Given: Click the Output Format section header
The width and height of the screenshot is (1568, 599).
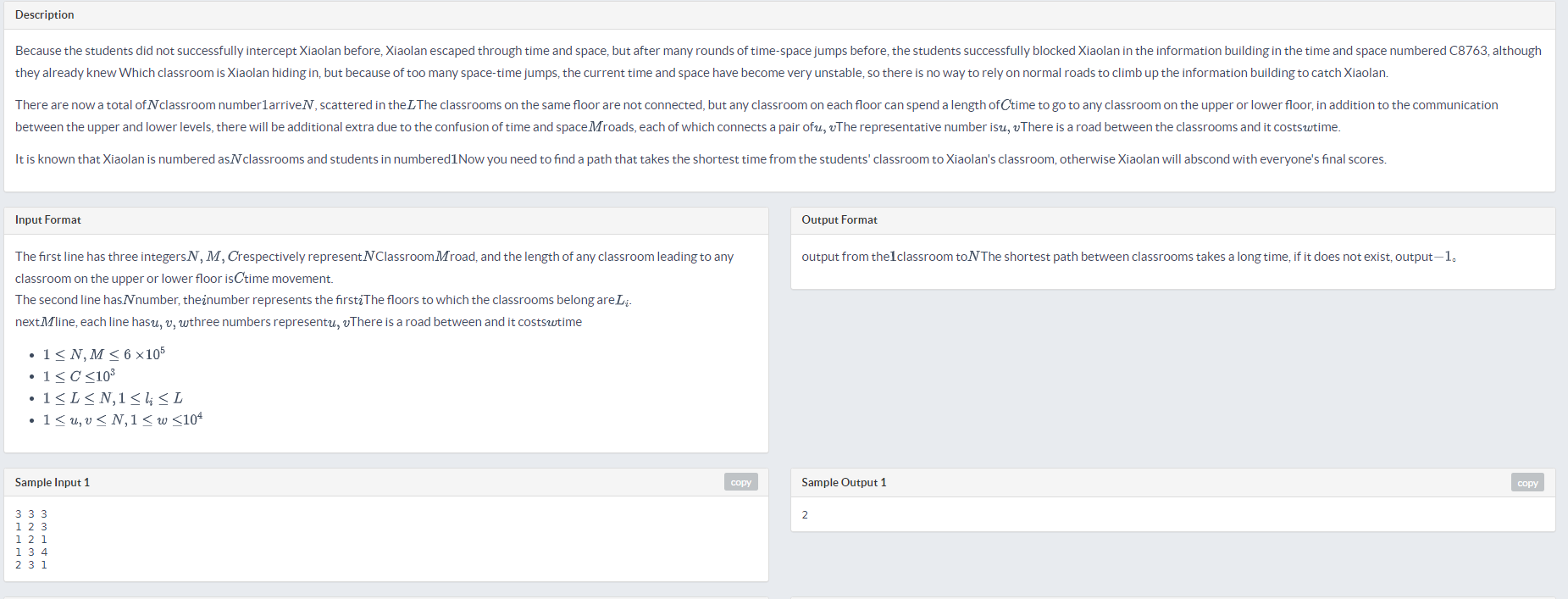Looking at the screenshot, I should tap(839, 219).
